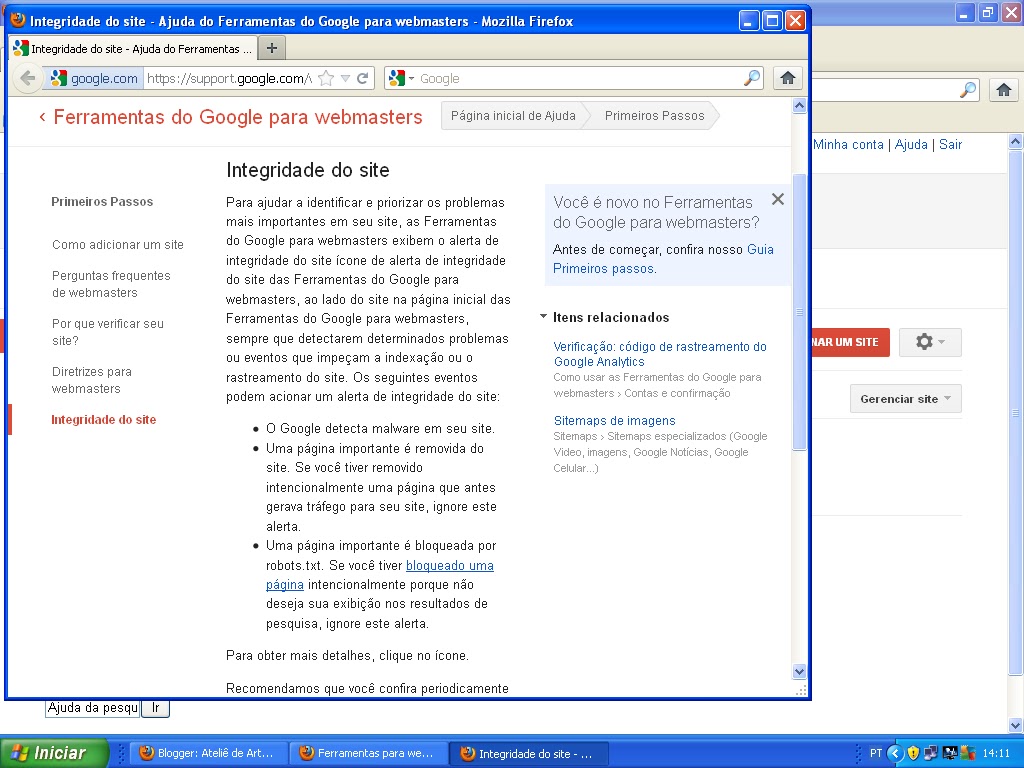Switch to Blogger: Ateliê de Art taskbar item
This screenshot has height=768, width=1024.
click(x=209, y=753)
